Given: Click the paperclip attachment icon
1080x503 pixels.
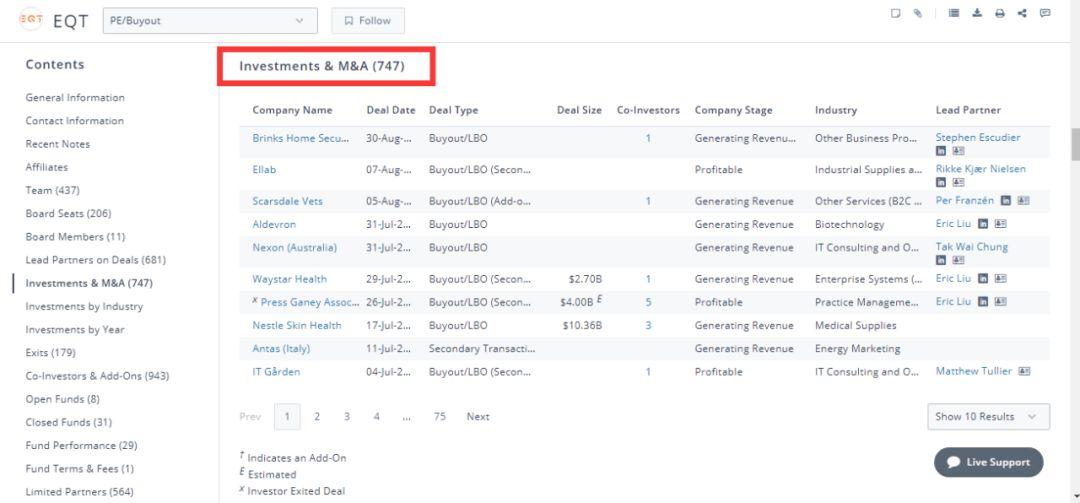Looking at the screenshot, I should [x=917, y=13].
